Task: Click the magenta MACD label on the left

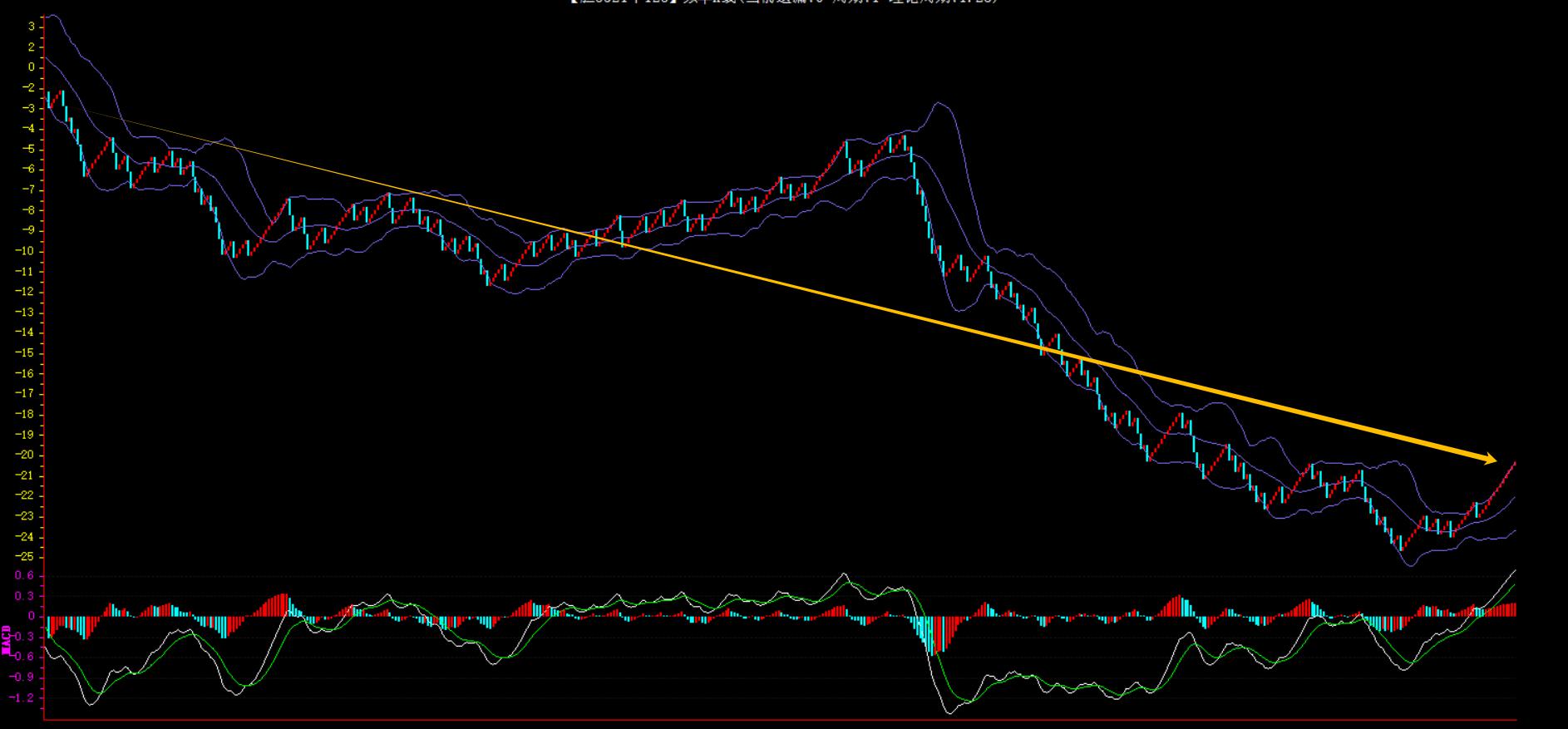Action: point(7,641)
